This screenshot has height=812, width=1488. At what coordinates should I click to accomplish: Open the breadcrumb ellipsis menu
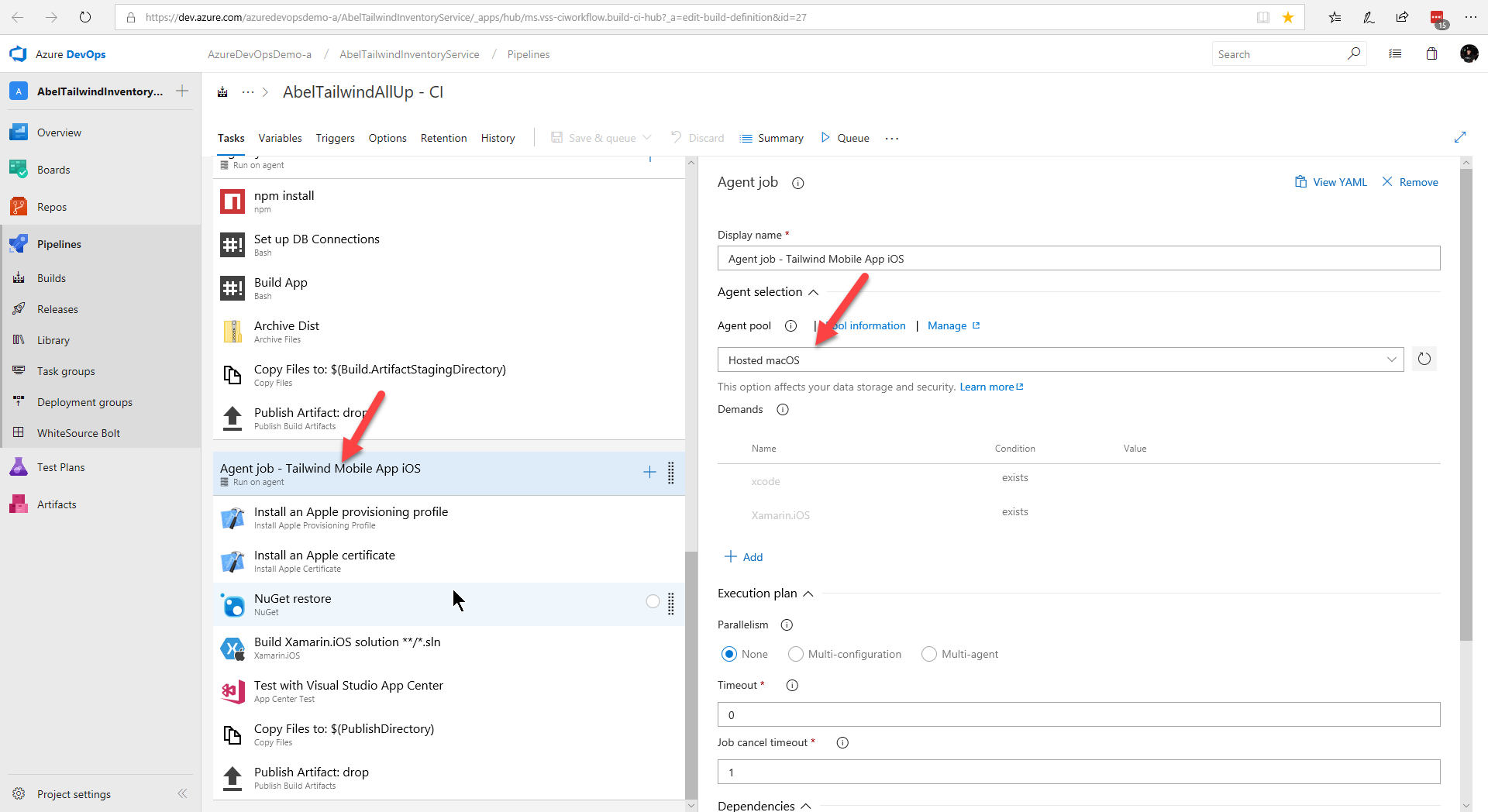pyautogui.click(x=247, y=92)
